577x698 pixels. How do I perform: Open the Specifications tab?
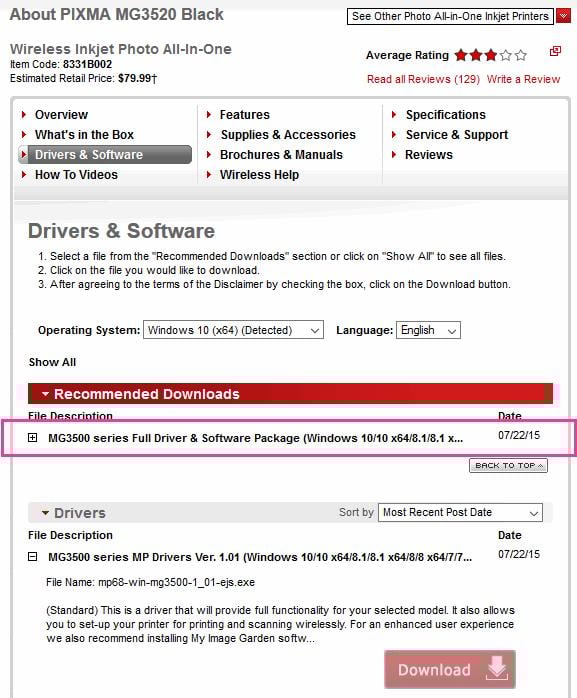click(445, 115)
